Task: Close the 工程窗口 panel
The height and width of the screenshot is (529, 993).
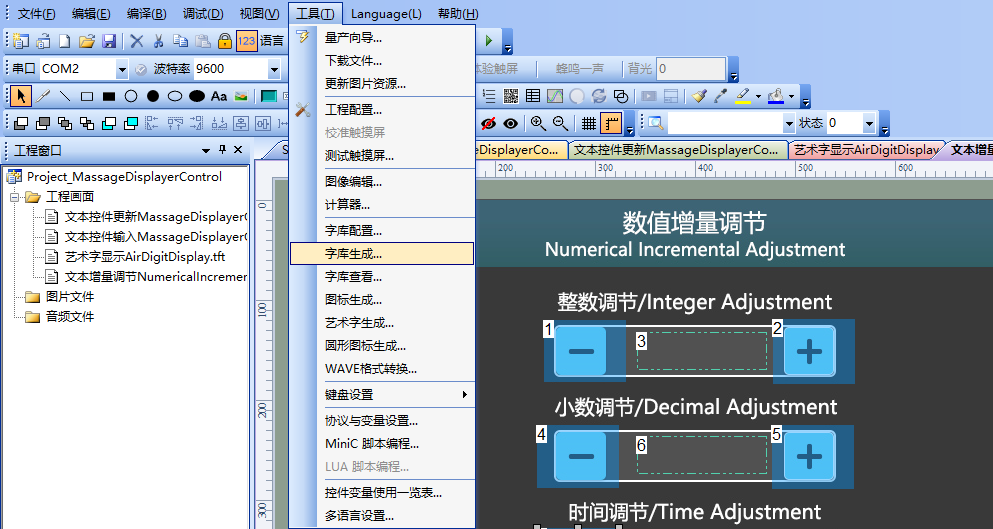Action: (238, 150)
